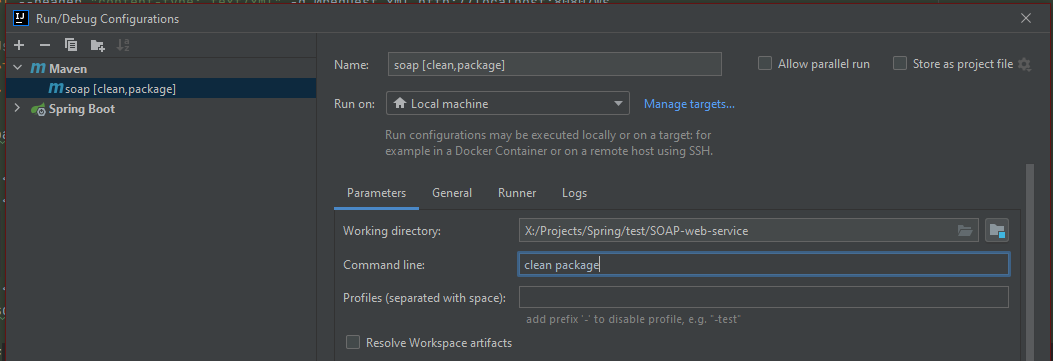Move configuration into new folder icon
The height and width of the screenshot is (361, 1053).
[x=97, y=45]
